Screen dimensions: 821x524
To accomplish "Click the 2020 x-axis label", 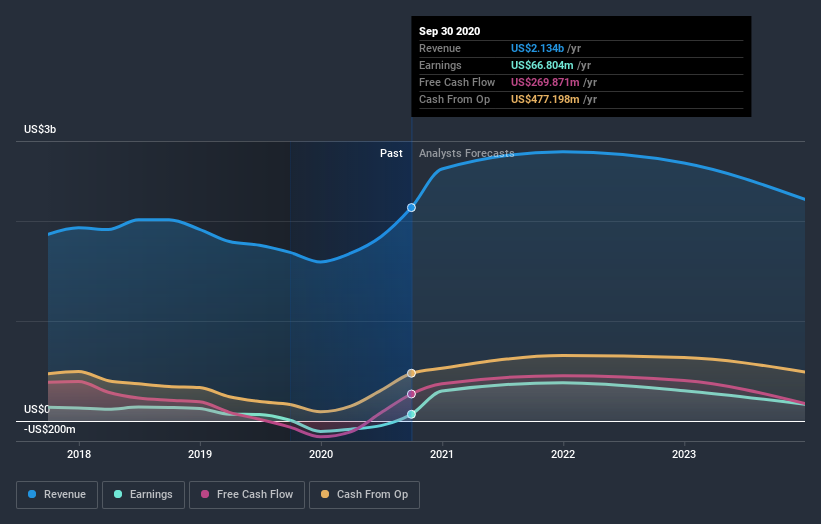I will (321, 454).
